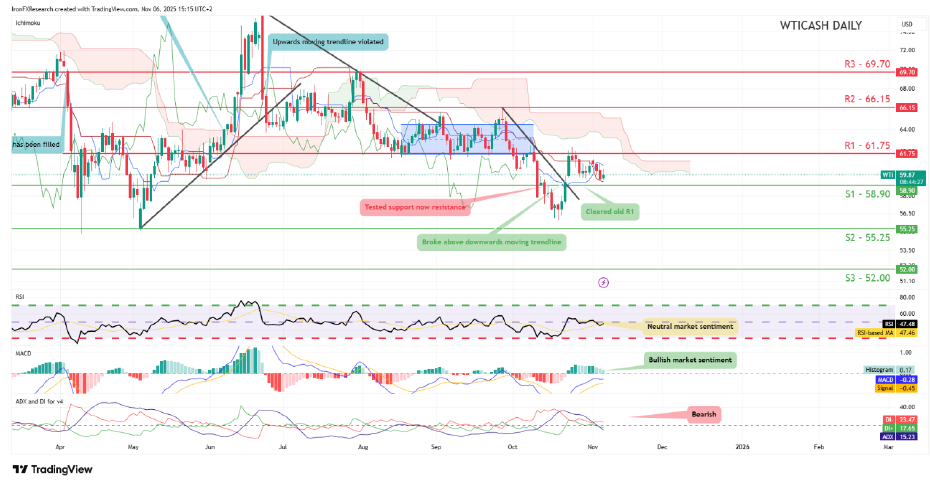Image resolution: width=930 pixels, height=489 pixels.
Task: Select the 'Upwards moving trendline violated' callout
Action: [328, 42]
